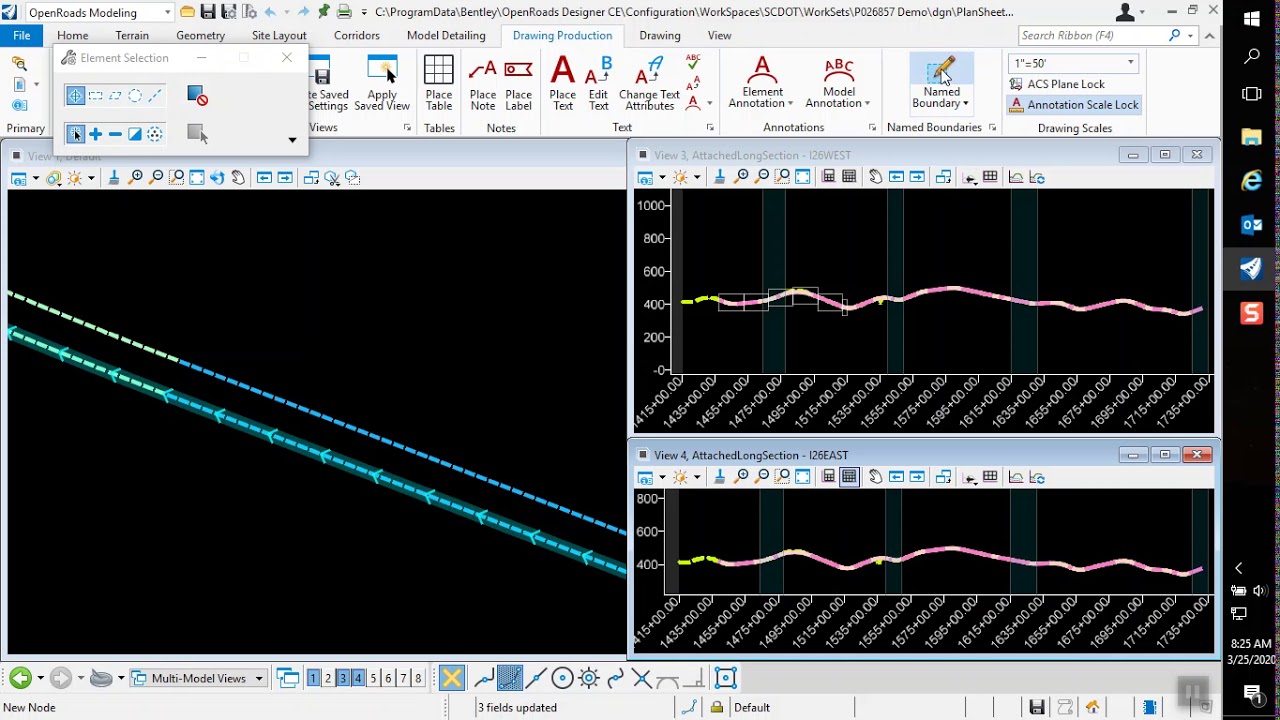Click Rotate View icon in View 1 toolbar
The height and width of the screenshot is (720, 1280).
217,178
